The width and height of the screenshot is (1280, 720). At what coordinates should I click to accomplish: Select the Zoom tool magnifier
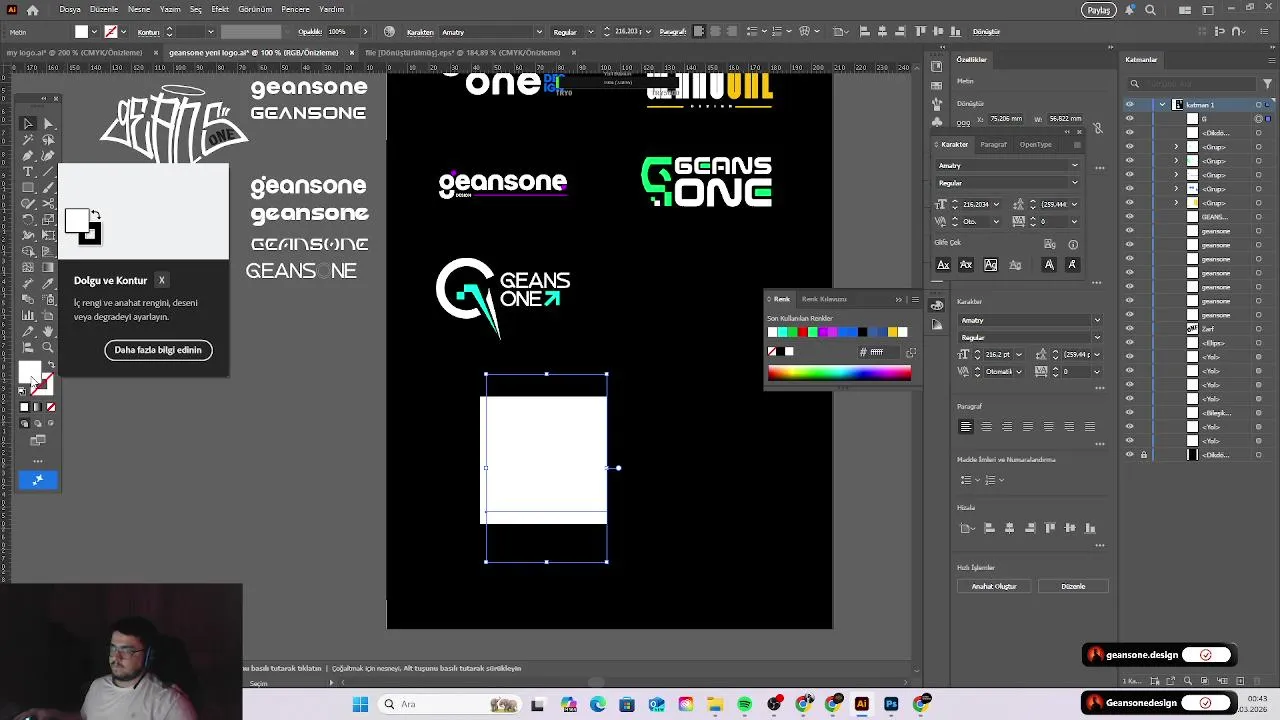pyautogui.click(x=48, y=348)
